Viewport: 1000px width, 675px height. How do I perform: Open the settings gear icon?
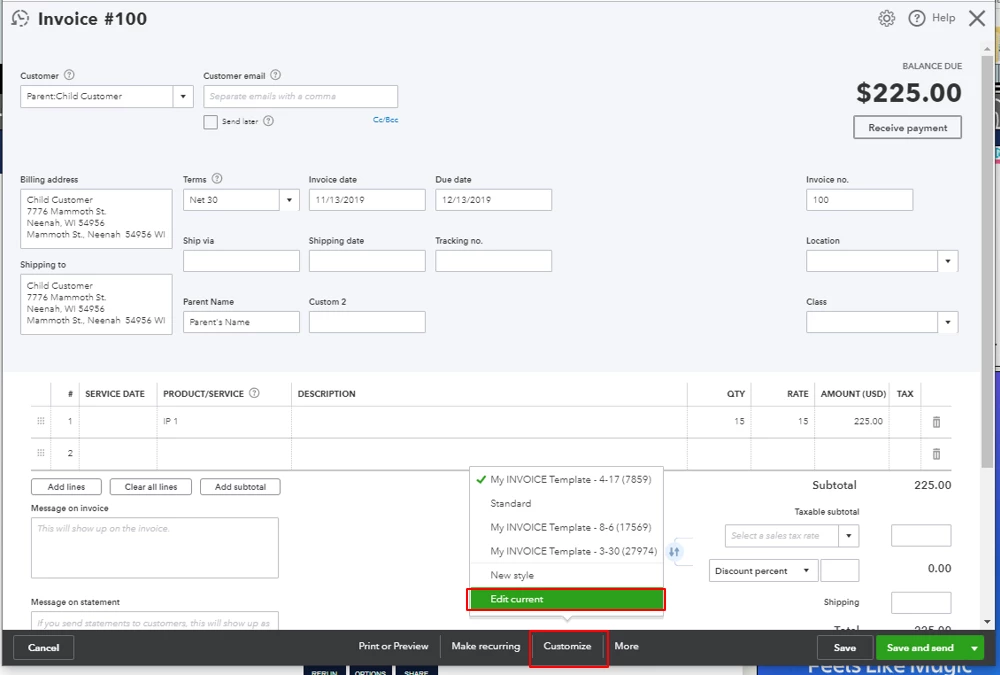tap(886, 19)
